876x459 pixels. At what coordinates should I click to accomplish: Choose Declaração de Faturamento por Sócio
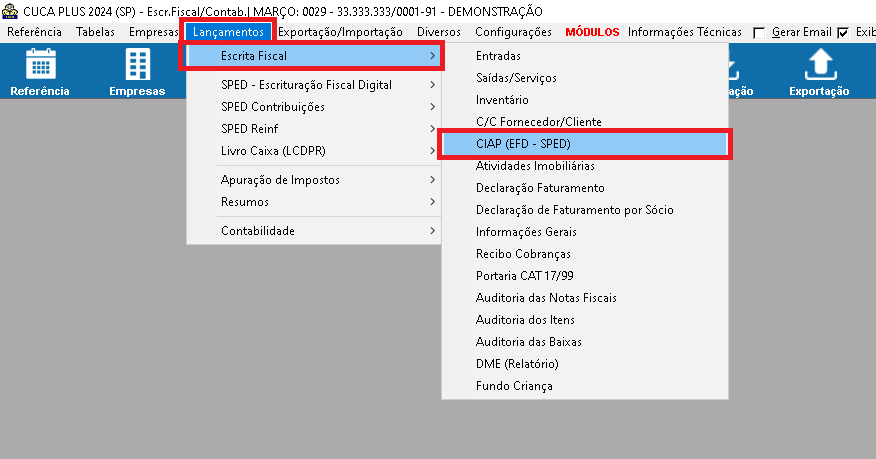click(x=585, y=210)
